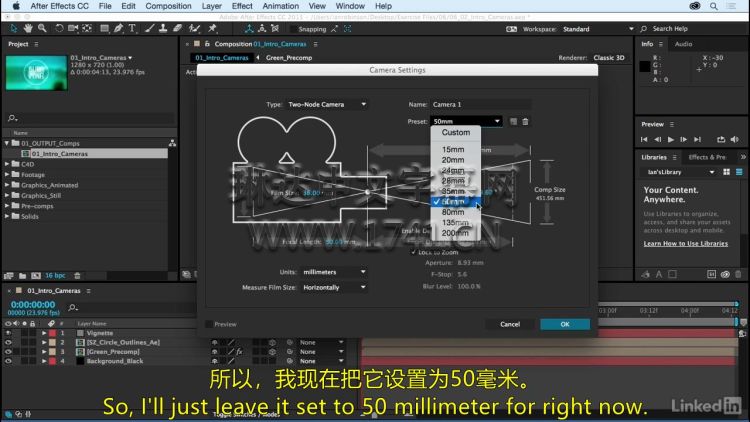Select the Eraser tool
The image size is (750, 422).
pyautogui.click(x=177, y=29)
